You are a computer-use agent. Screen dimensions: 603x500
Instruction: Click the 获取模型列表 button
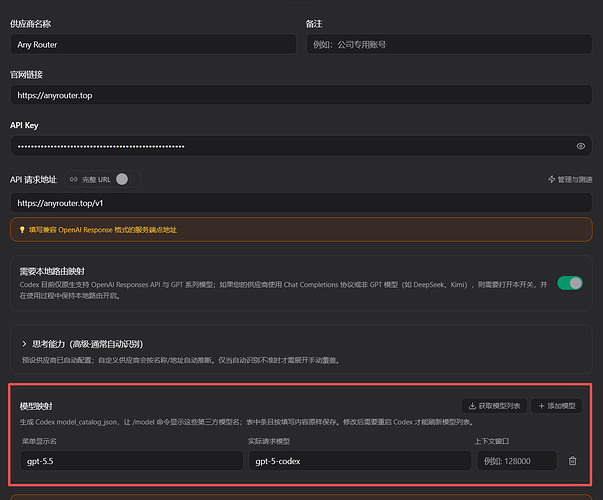click(494, 406)
